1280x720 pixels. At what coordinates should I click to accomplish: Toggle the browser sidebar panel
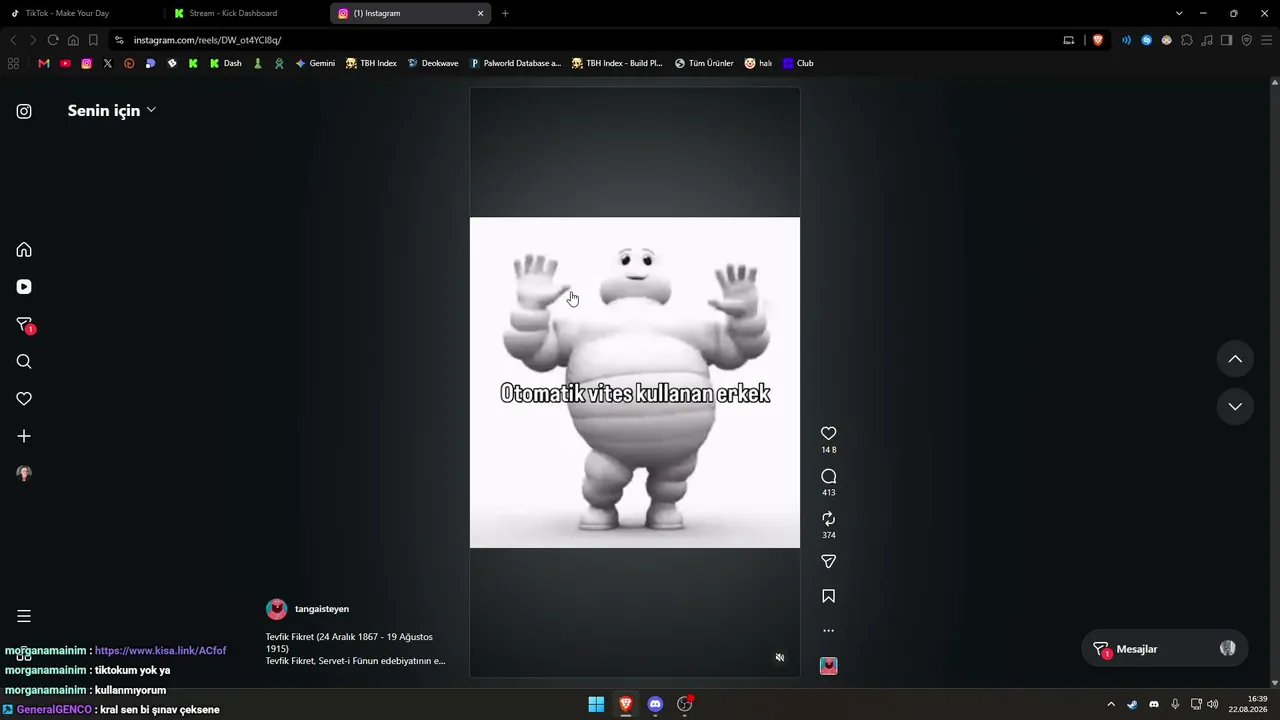[x=1227, y=40]
